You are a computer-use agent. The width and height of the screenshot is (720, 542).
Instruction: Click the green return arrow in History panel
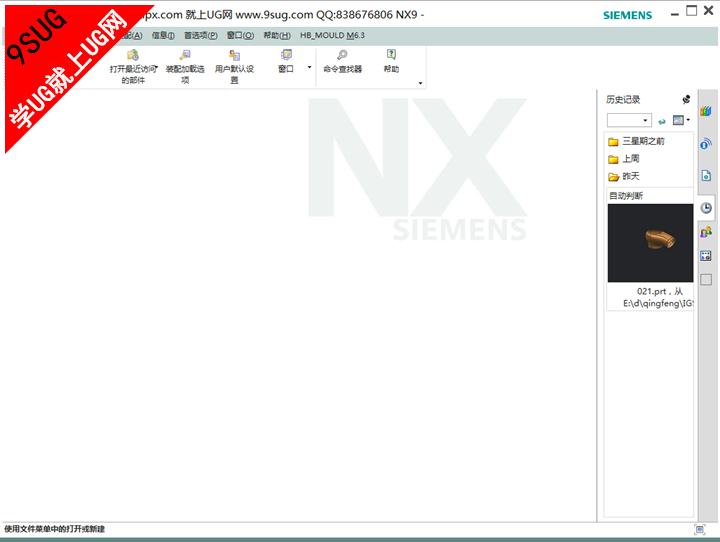(x=661, y=121)
